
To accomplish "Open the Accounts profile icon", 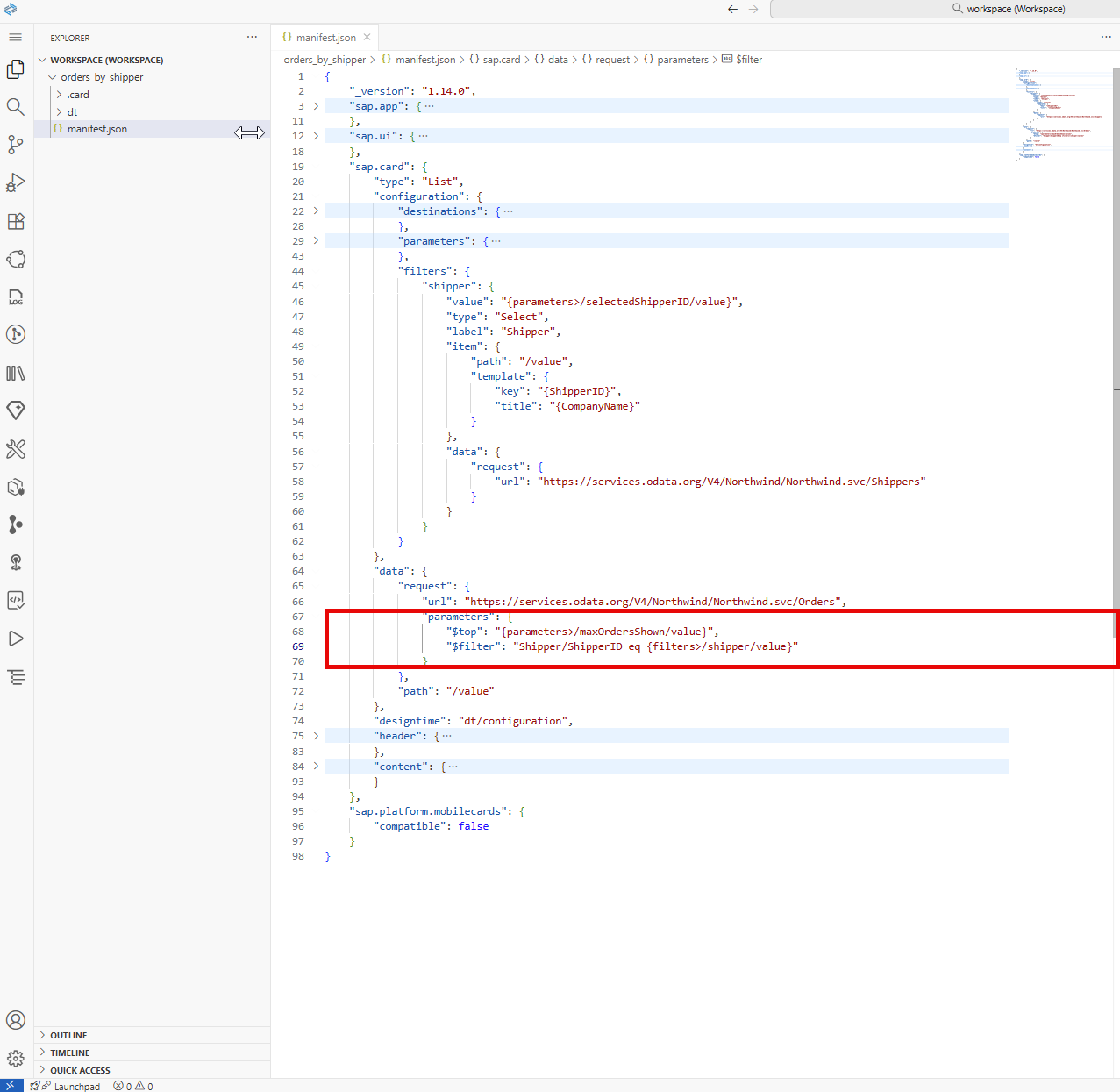I will 15,1020.
